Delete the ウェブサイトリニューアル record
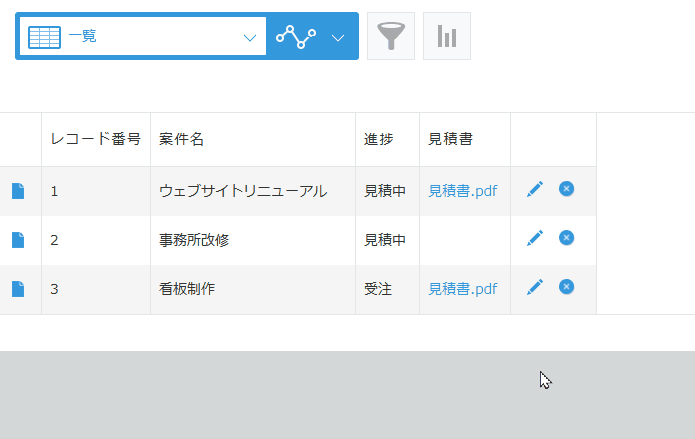The height and width of the screenshot is (439, 695). (x=566, y=189)
